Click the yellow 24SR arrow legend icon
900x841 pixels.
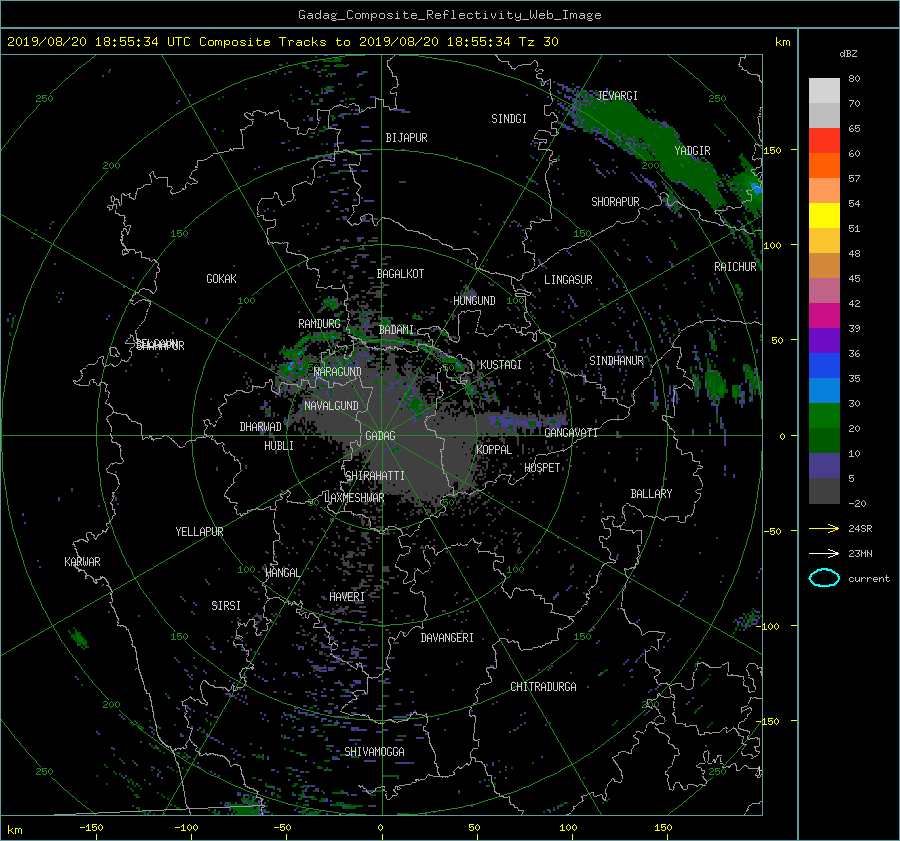pyautogui.click(x=824, y=528)
